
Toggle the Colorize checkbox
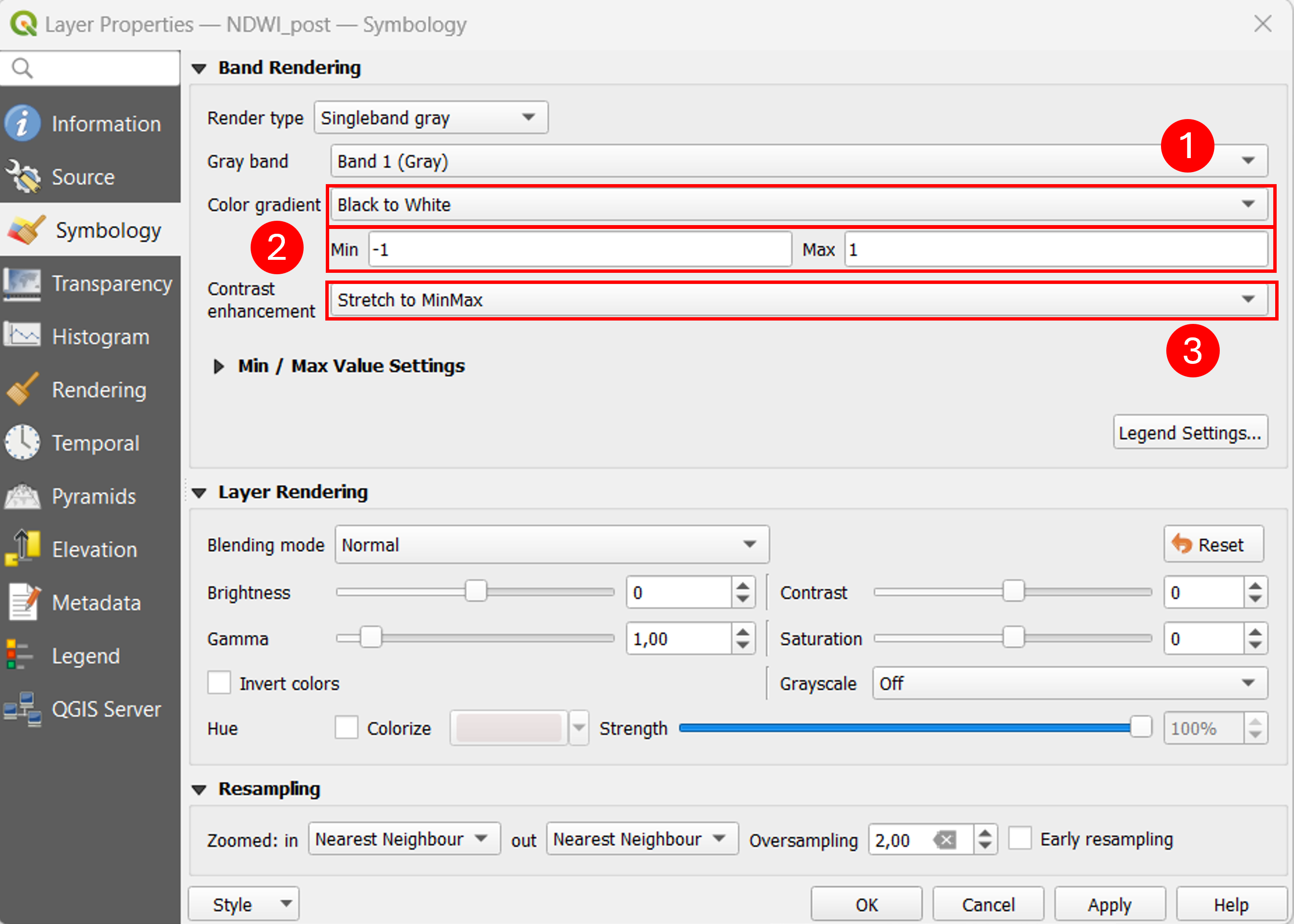[347, 728]
